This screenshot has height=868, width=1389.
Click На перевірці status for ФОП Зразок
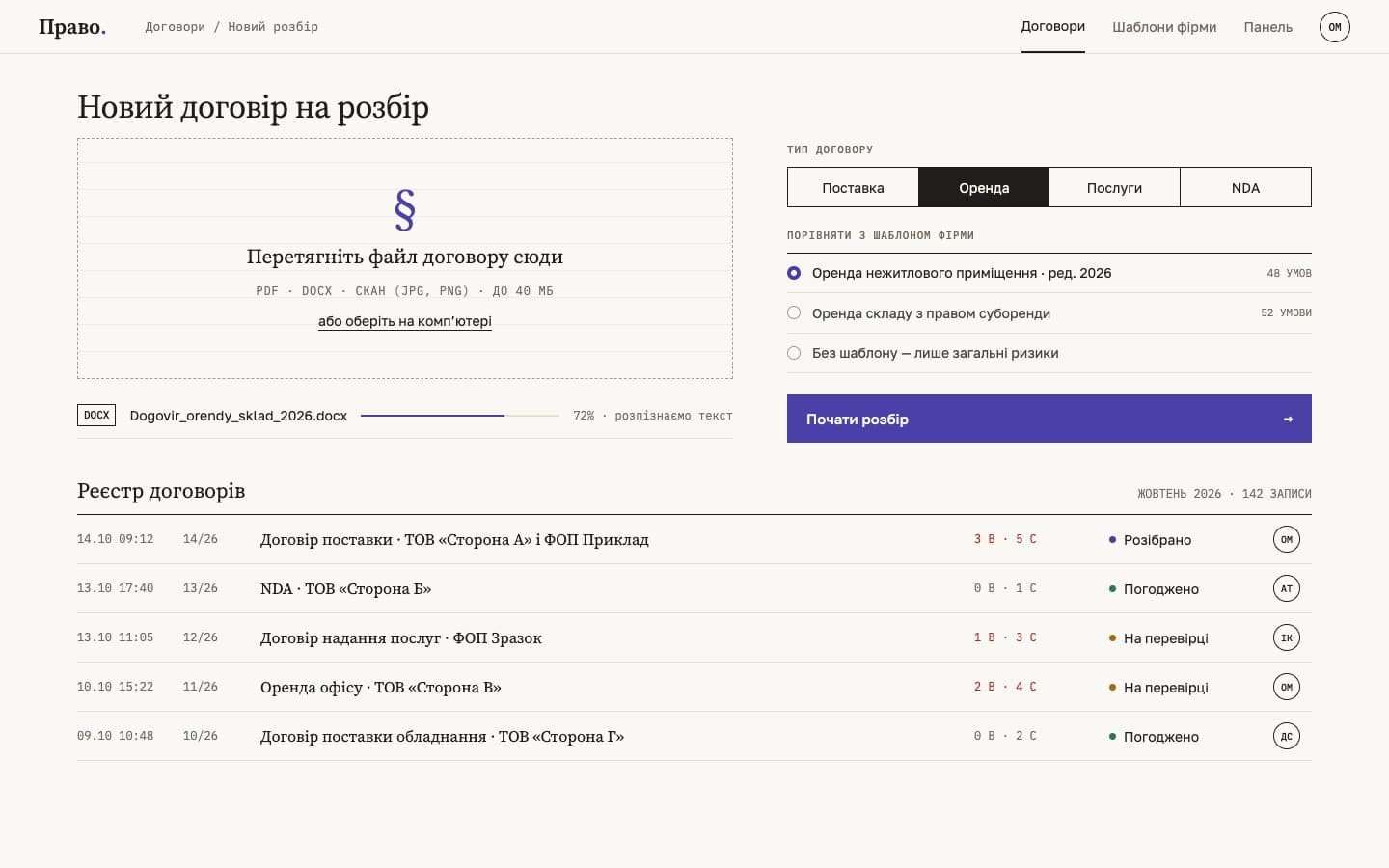click(x=1158, y=638)
